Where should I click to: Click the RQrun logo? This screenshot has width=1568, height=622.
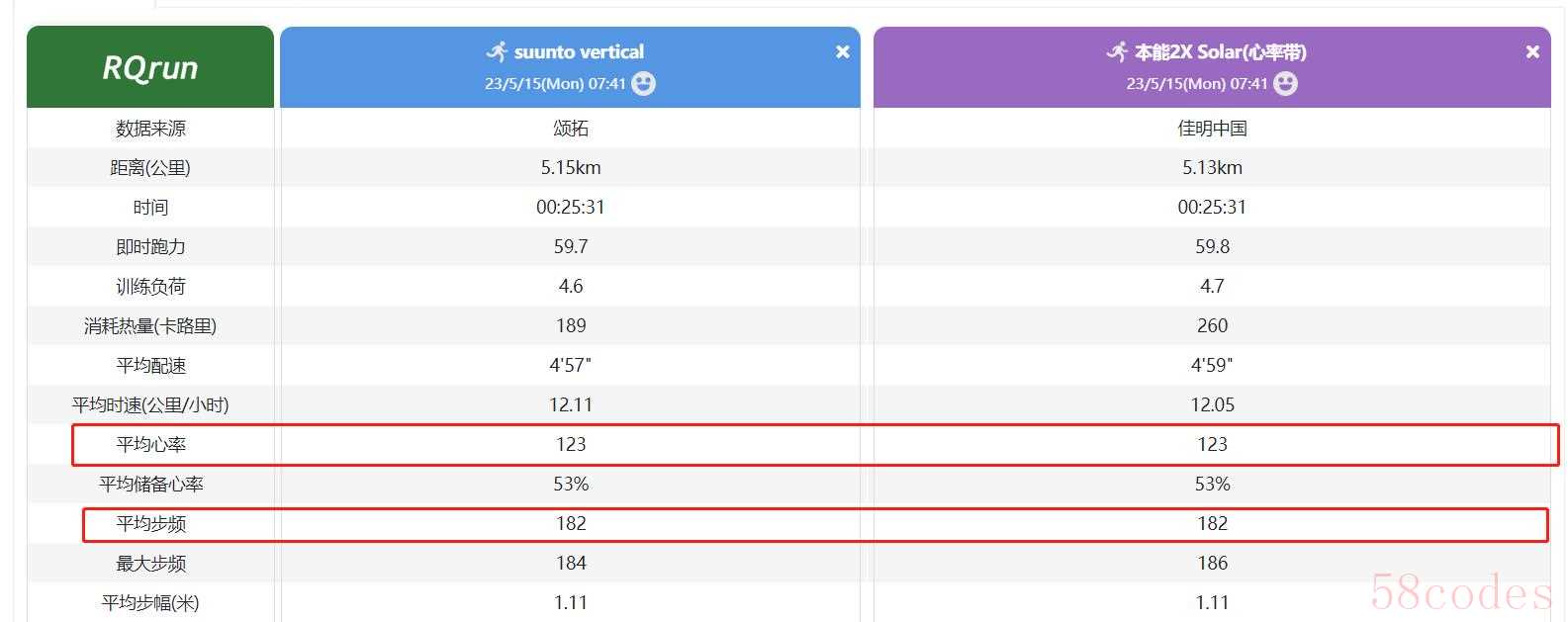[x=150, y=67]
